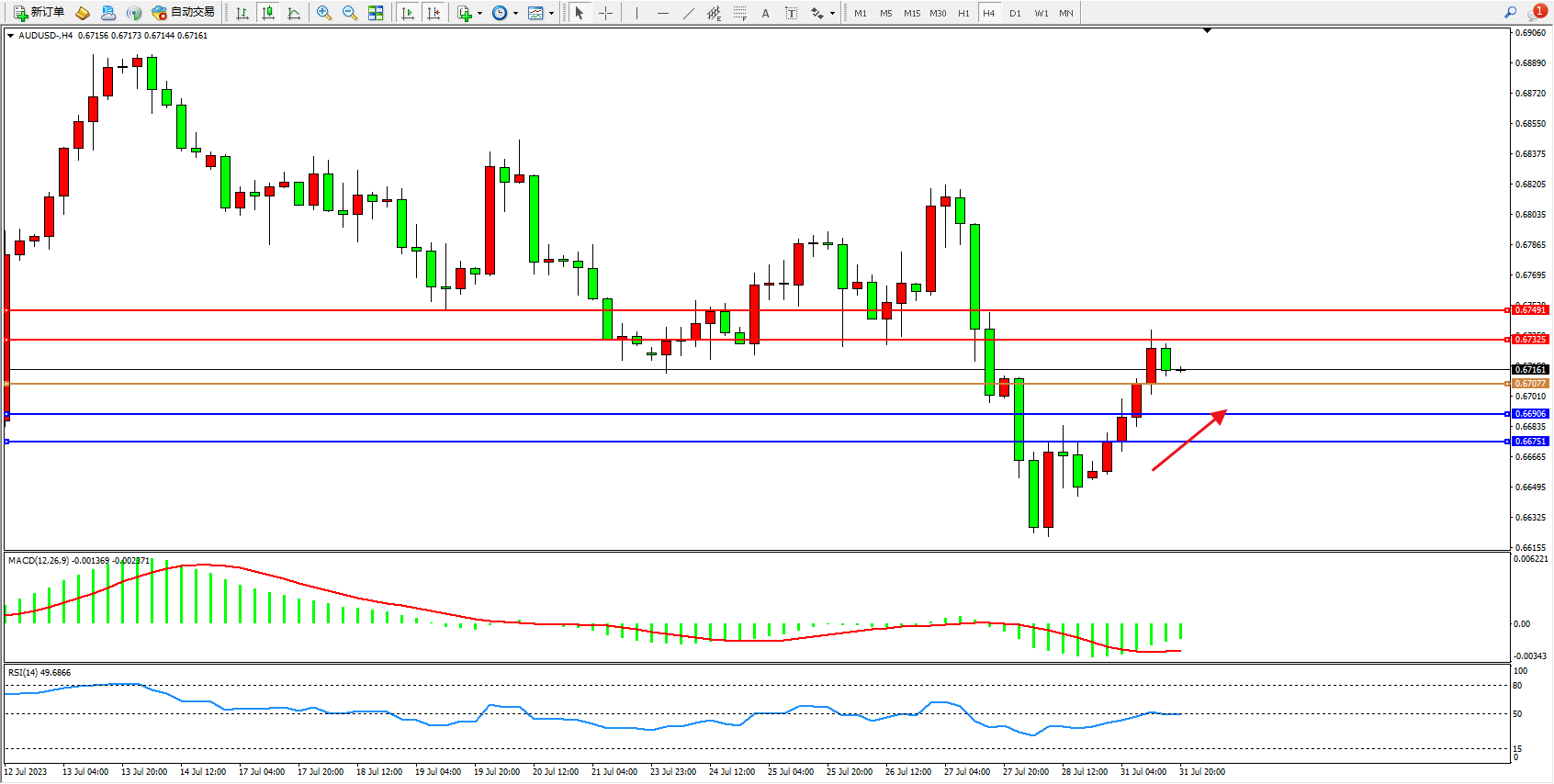
Task: Switch to the D1 timeframe
Action: pos(1015,13)
